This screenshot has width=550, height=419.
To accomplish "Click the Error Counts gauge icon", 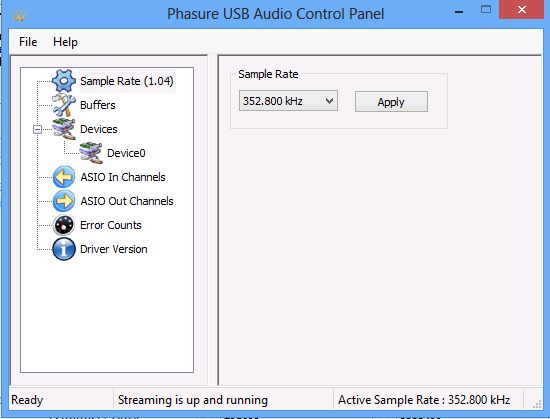I will [x=63, y=225].
